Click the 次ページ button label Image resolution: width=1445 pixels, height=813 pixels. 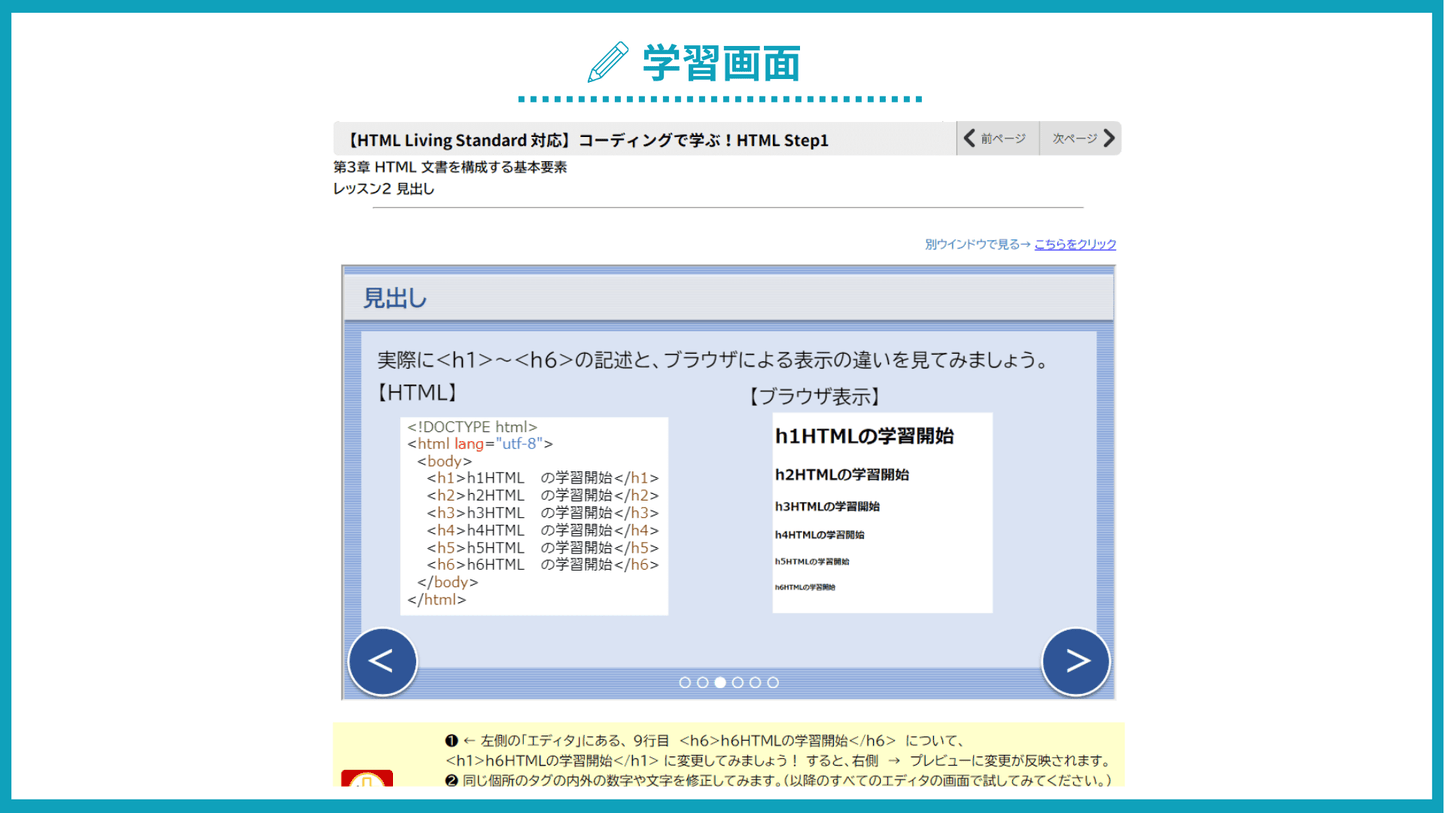coord(1074,139)
